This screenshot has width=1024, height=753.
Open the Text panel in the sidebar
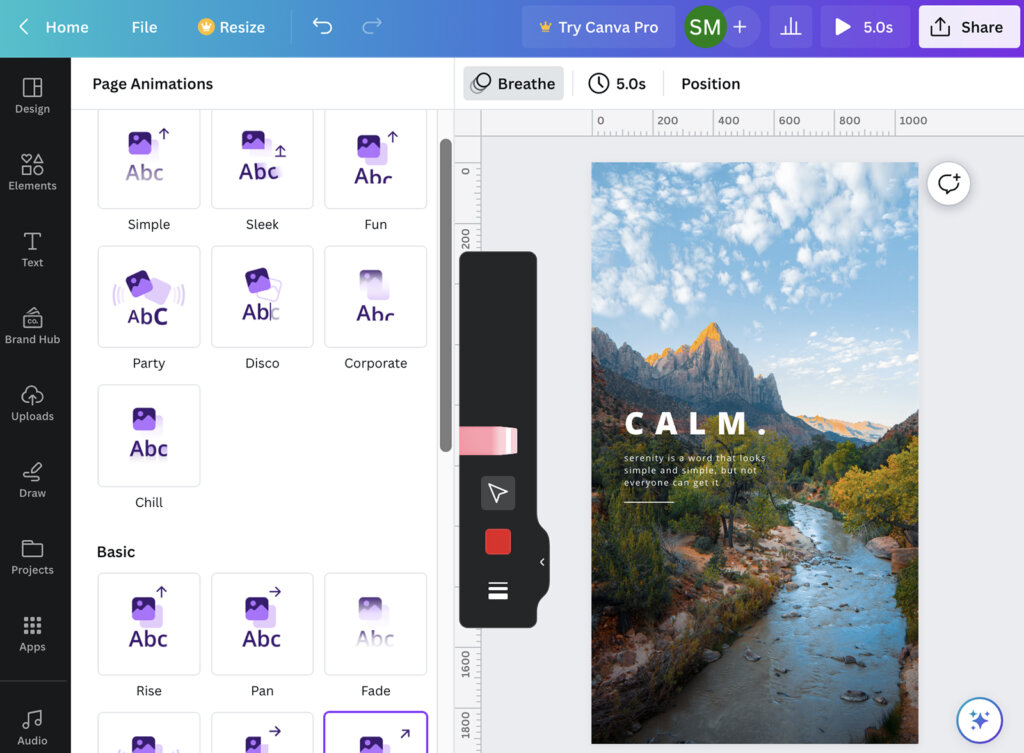32,248
